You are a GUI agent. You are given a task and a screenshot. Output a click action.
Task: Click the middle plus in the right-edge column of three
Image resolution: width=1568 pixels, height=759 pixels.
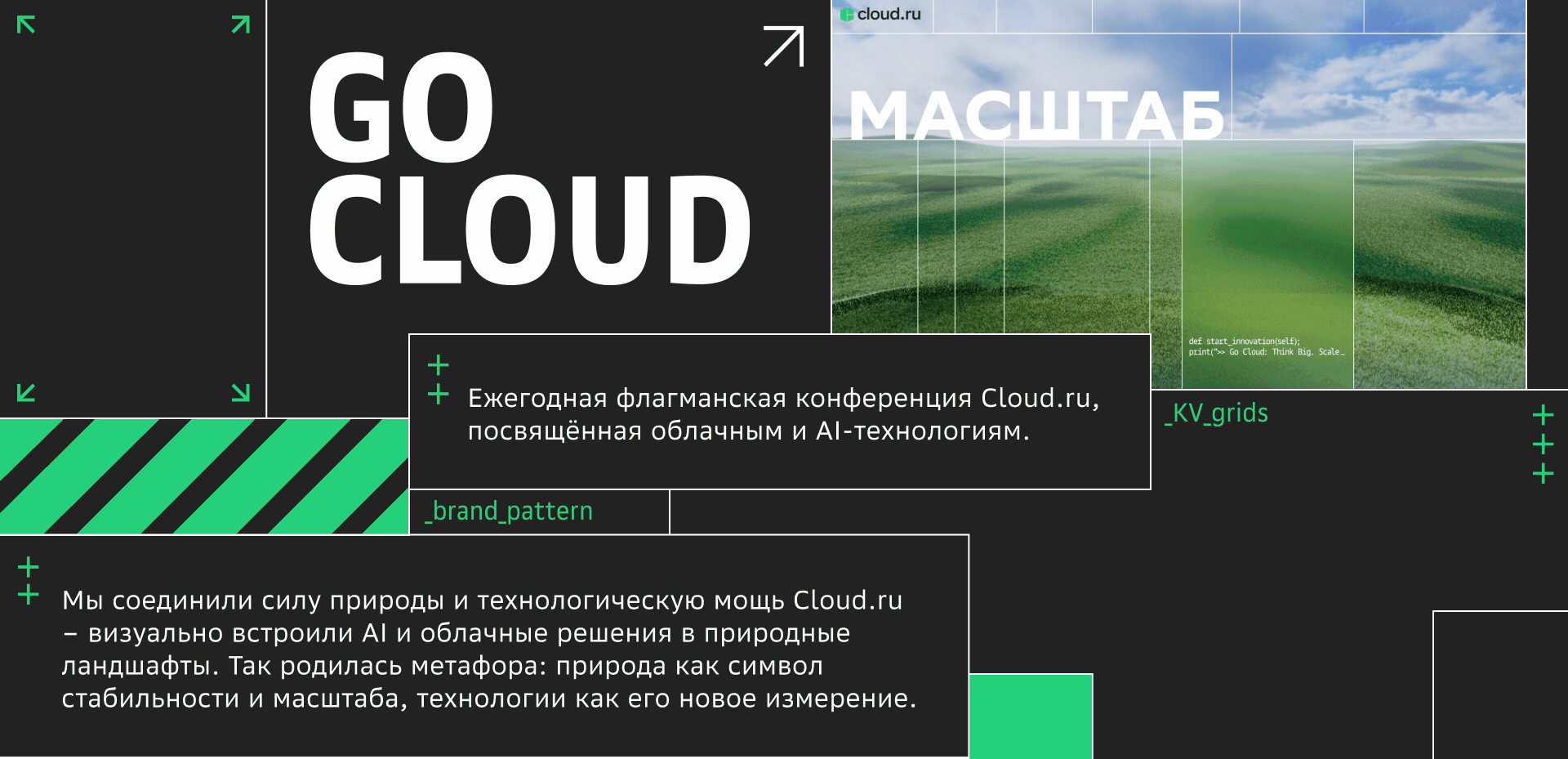coord(1543,444)
